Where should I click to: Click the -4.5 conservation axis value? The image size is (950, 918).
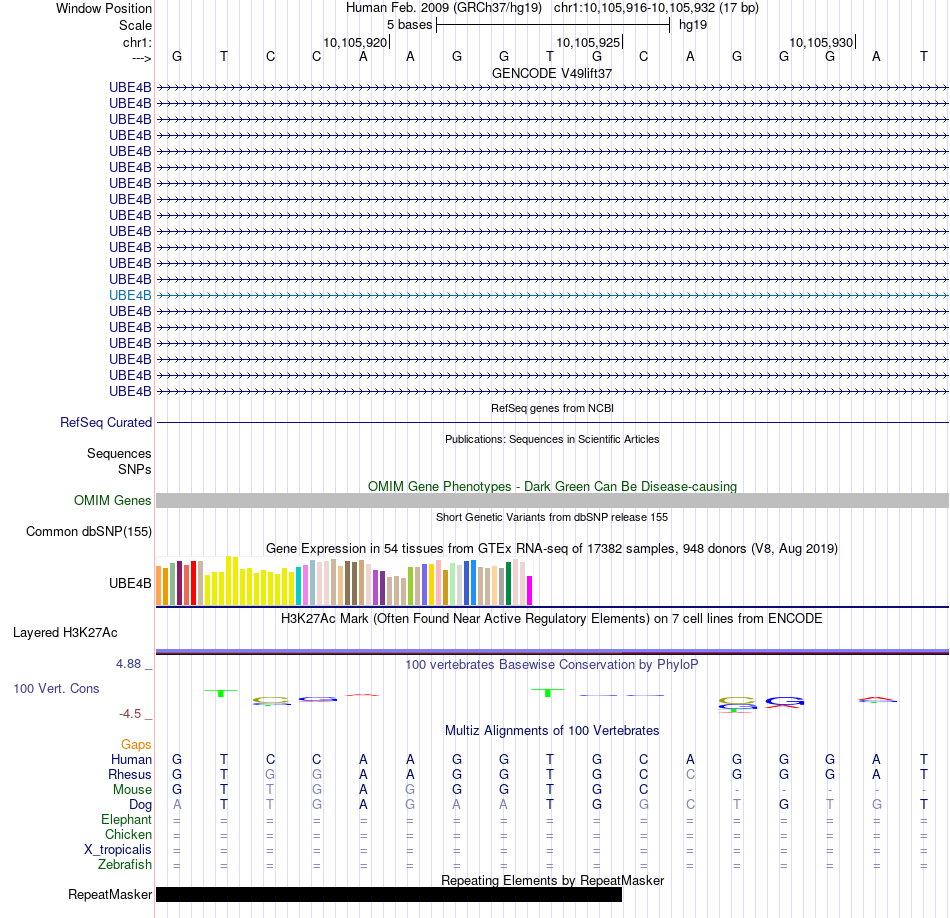click(130, 714)
